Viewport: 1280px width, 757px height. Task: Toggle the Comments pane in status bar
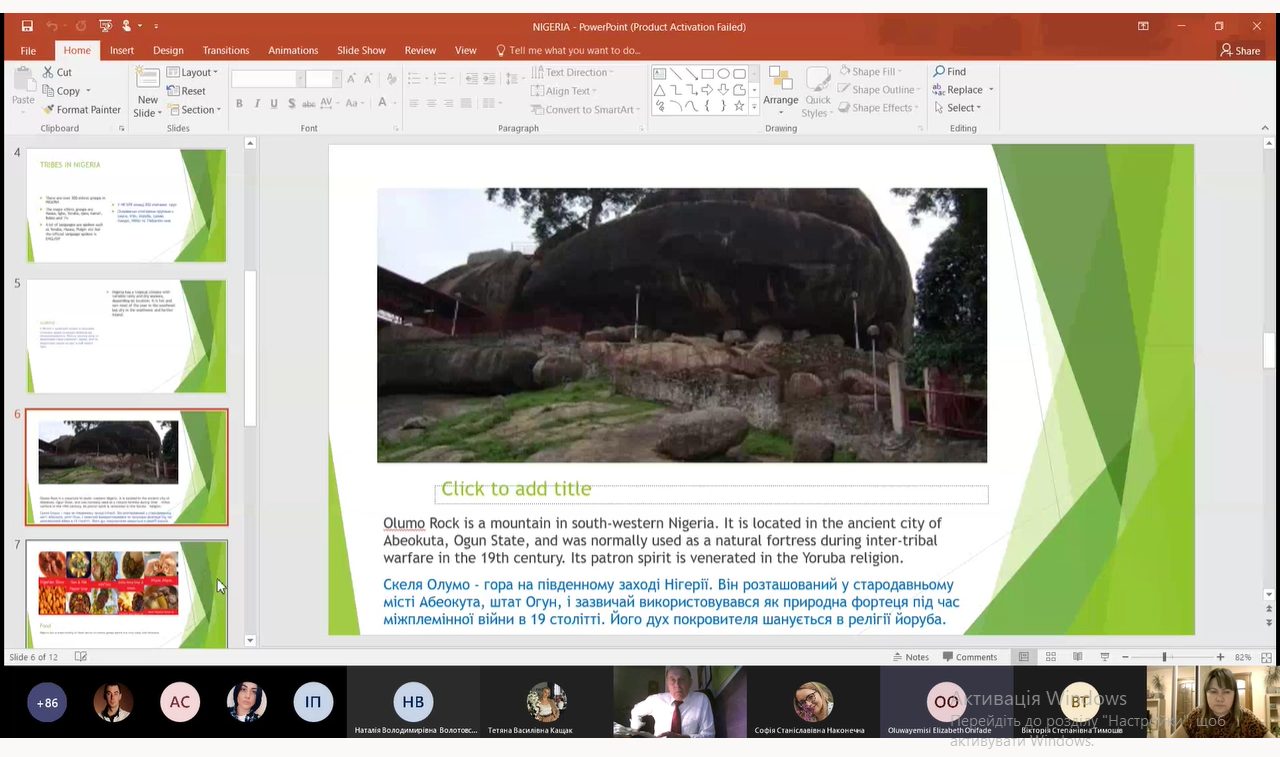click(x=969, y=657)
